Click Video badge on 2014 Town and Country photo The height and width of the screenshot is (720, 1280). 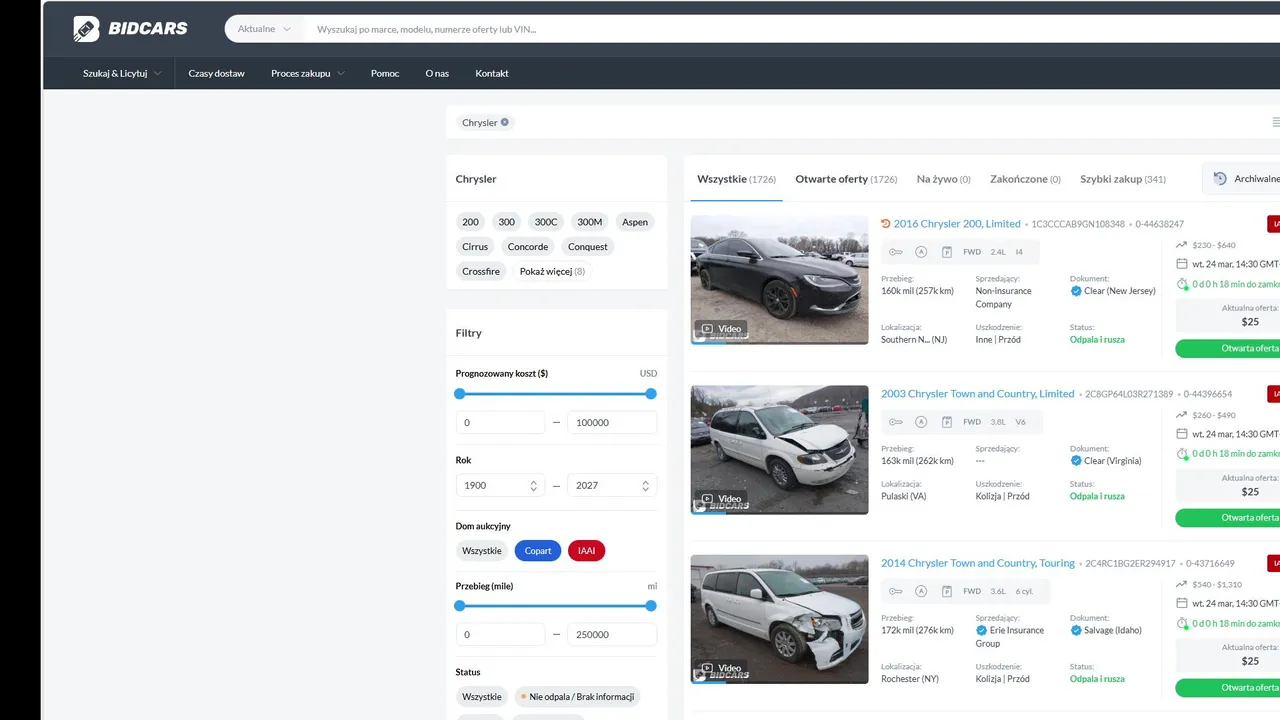click(721, 668)
